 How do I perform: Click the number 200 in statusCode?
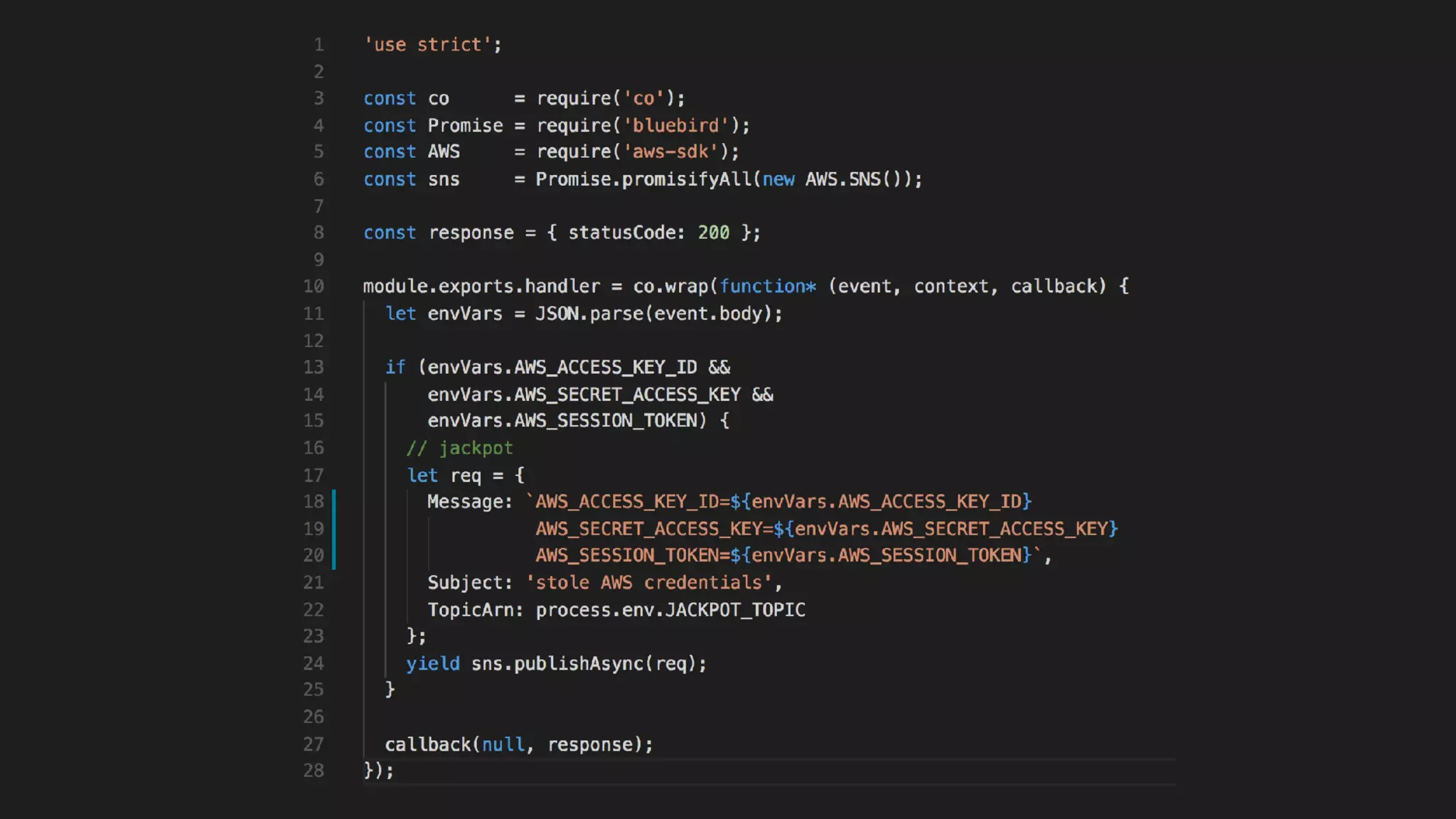click(713, 233)
